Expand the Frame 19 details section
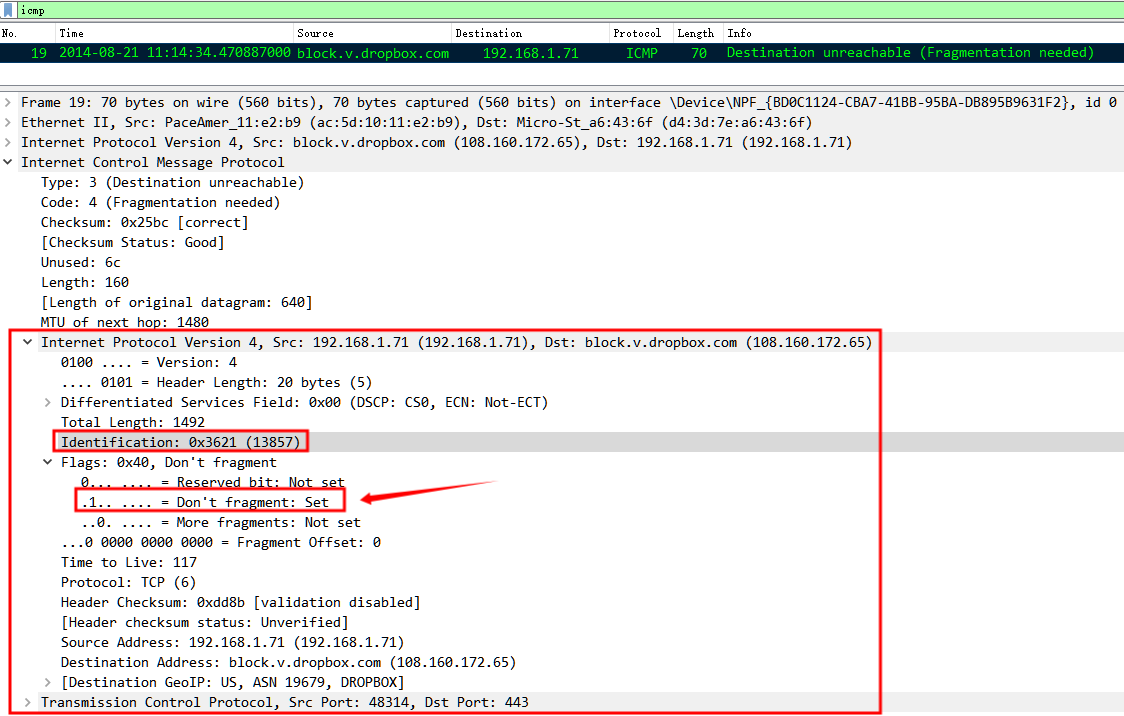Image resolution: width=1124 pixels, height=716 pixels. [x=8, y=101]
